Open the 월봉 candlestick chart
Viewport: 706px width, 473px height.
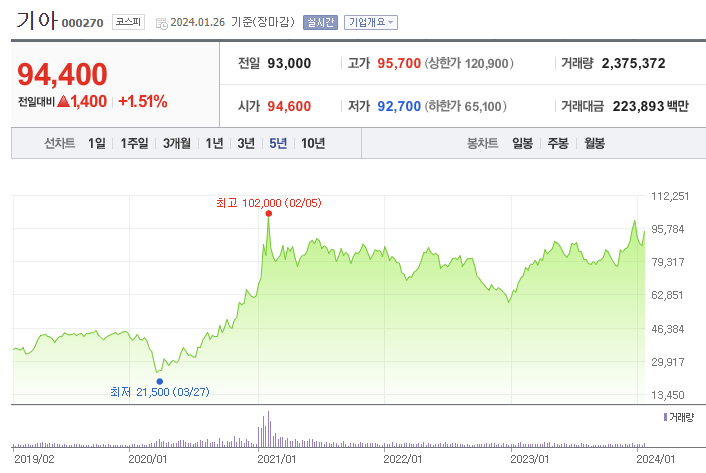tap(594, 143)
